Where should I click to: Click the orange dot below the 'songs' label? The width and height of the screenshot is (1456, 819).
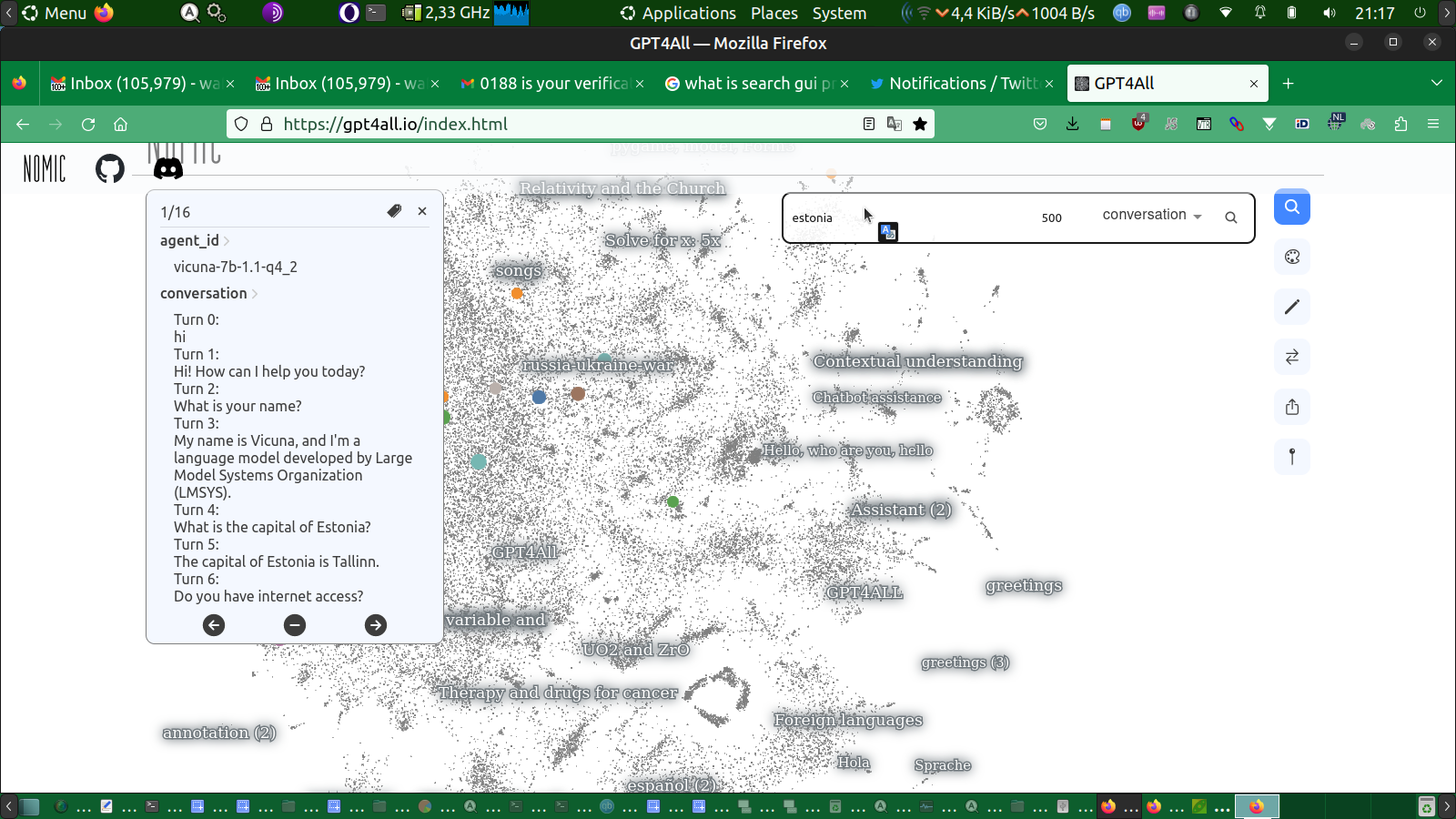point(517,293)
